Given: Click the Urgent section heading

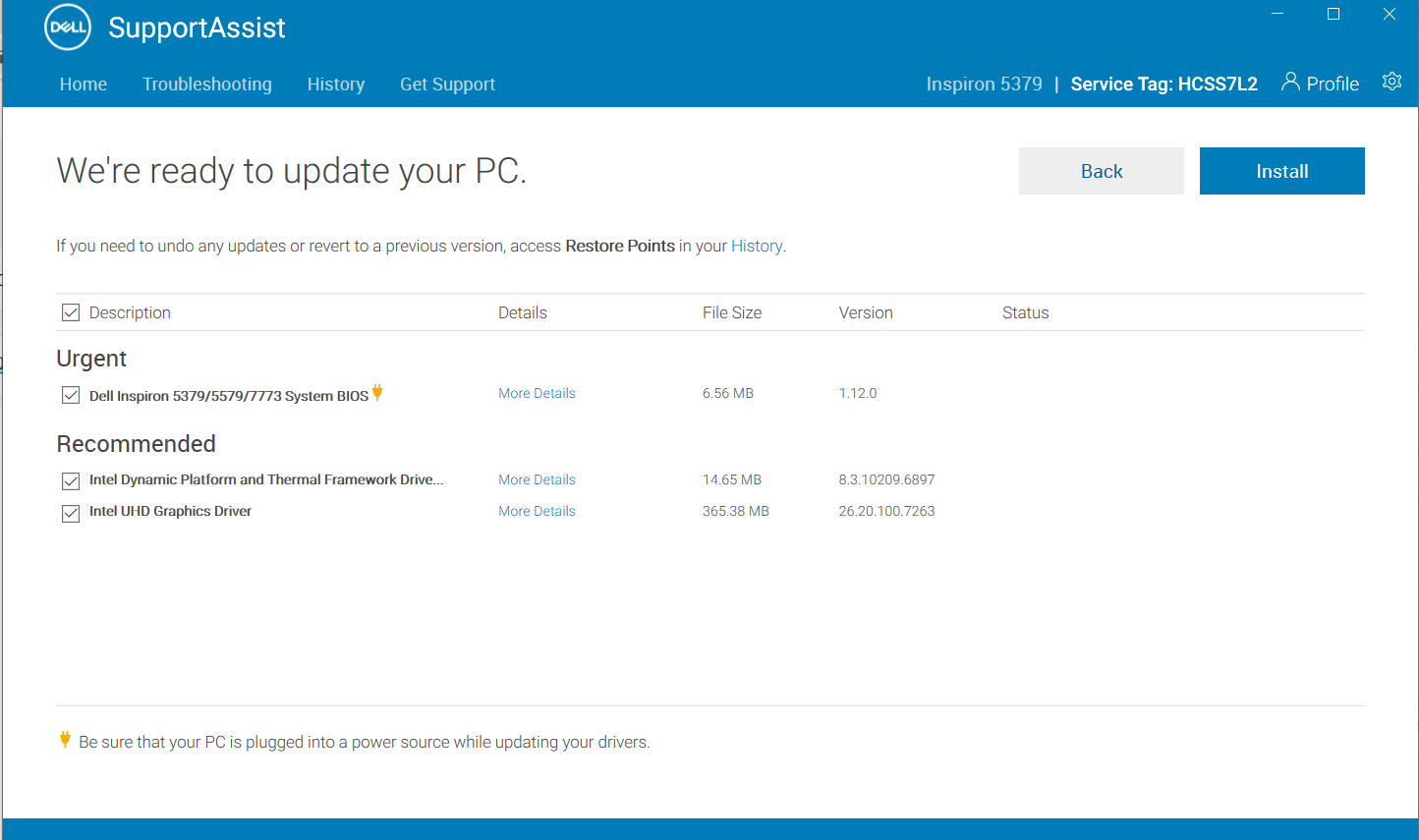Looking at the screenshot, I should coord(91,359).
